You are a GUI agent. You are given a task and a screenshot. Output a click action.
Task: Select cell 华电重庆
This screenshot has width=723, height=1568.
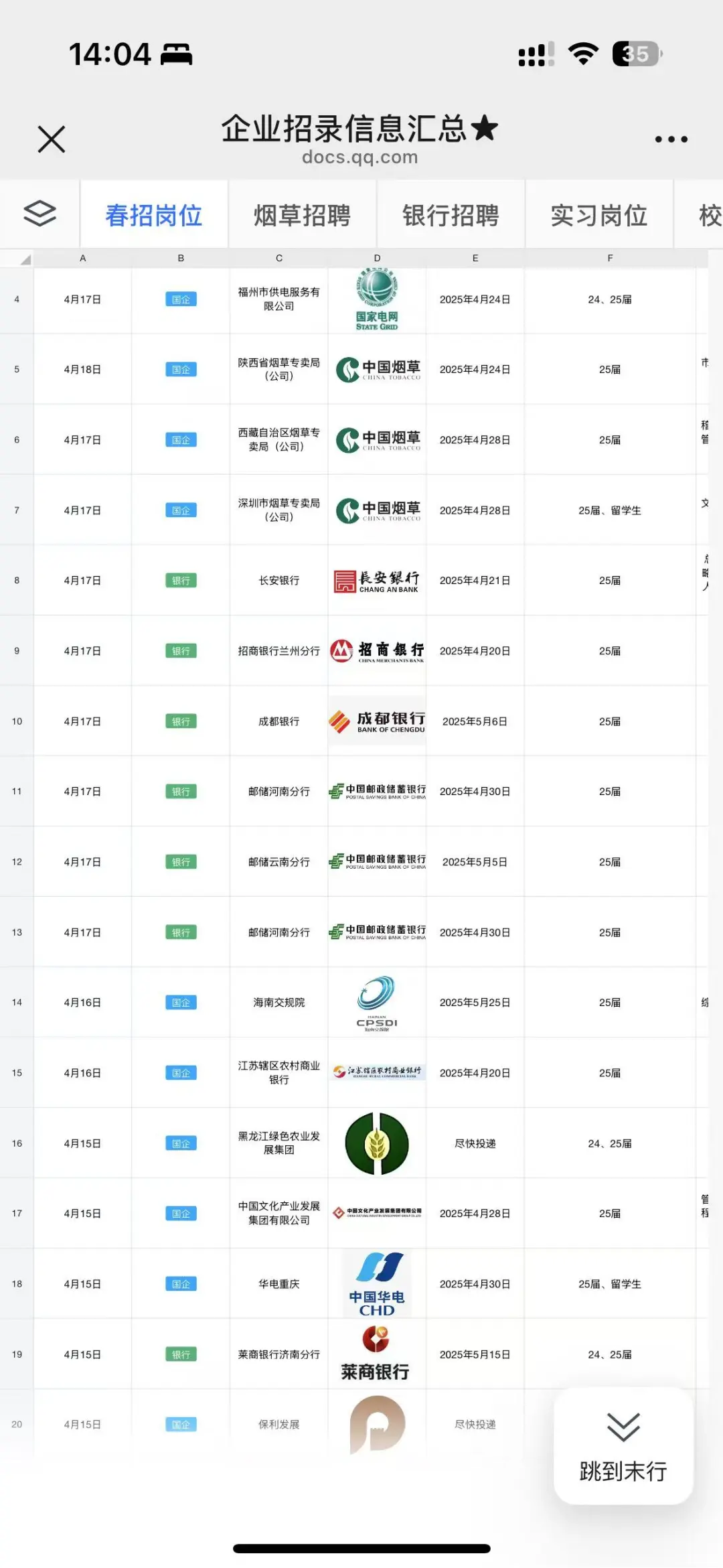[279, 1284]
